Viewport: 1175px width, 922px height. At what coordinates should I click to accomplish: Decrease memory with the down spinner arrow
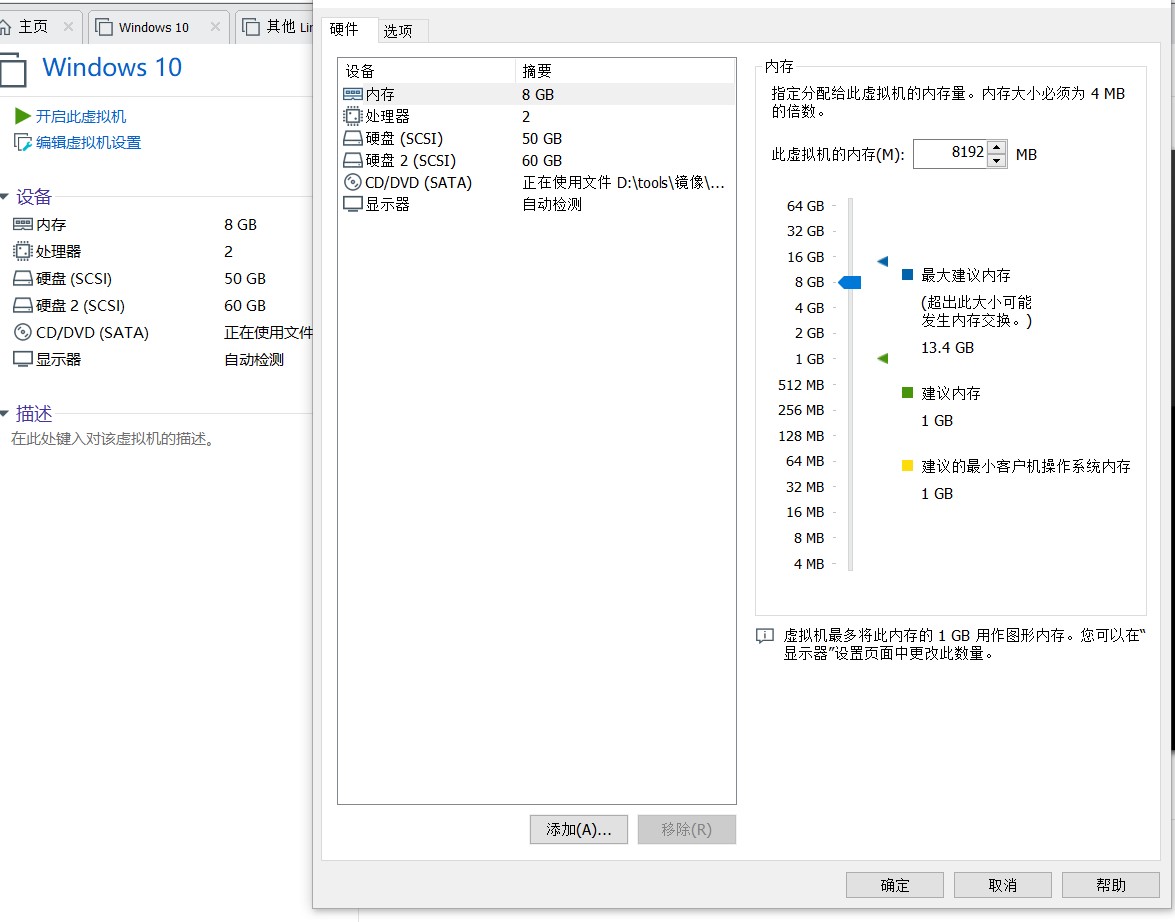pyautogui.click(x=997, y=160)
